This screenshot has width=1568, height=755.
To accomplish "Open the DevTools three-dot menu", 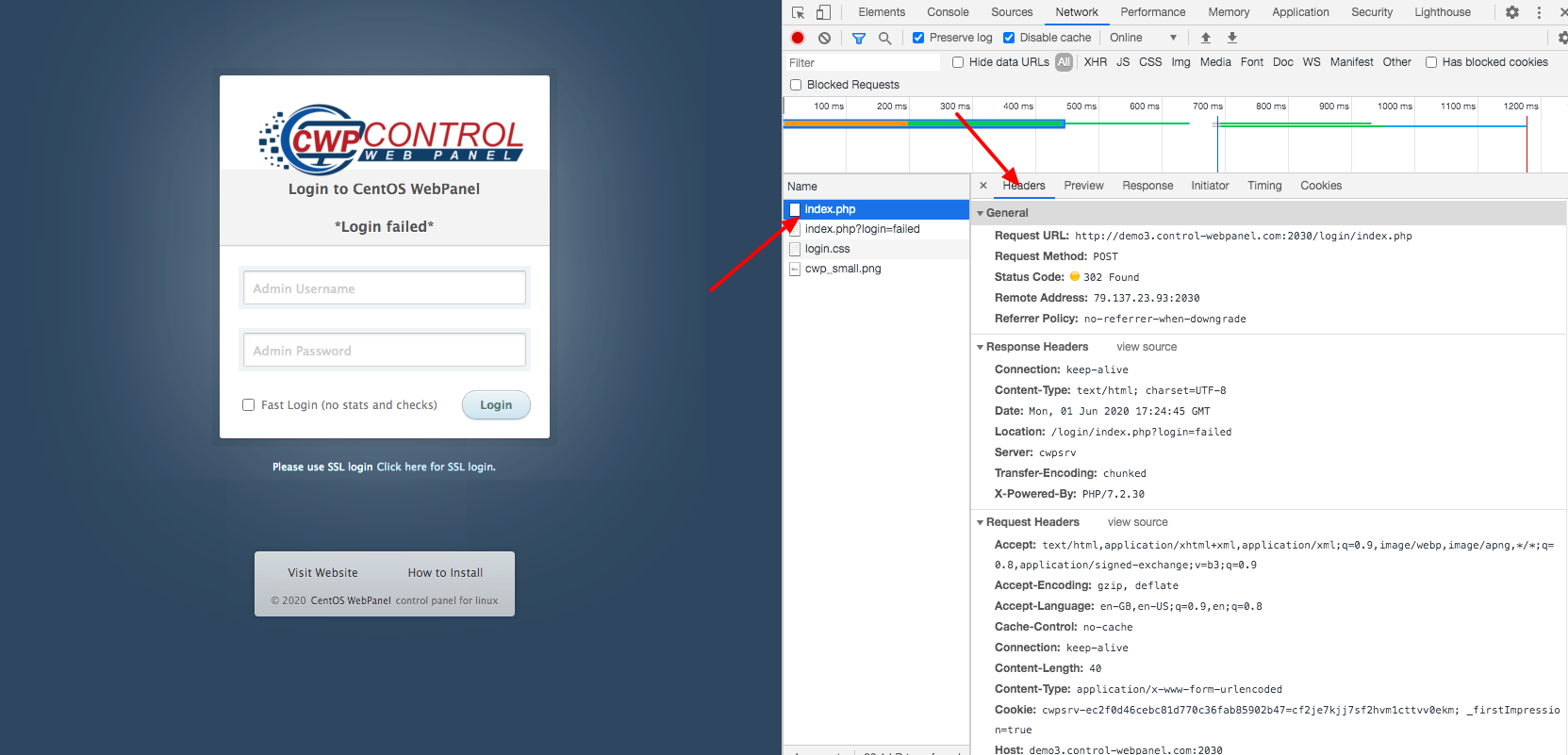I will [x=1539, y=12].
